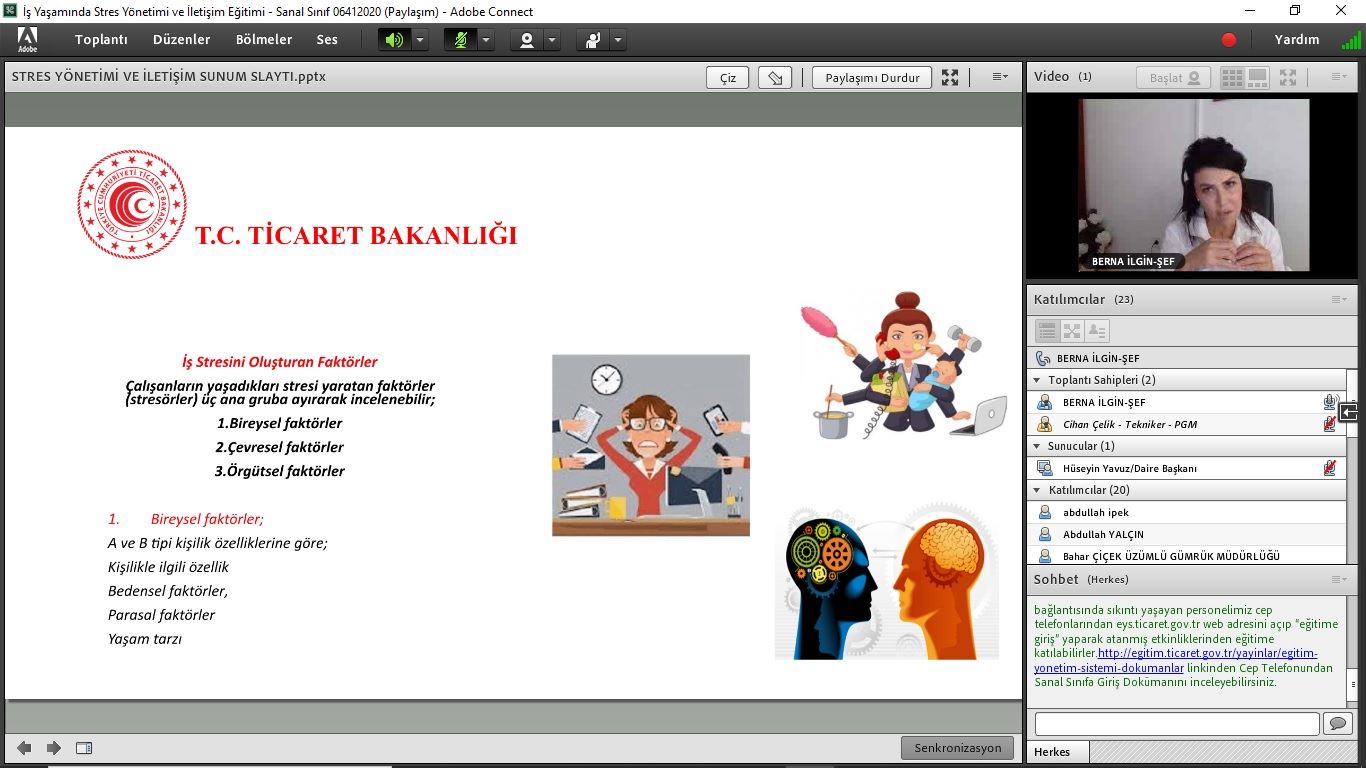Toggle the webcam icon in the top toolbar

pyautogui.click(x=526, y=40)
